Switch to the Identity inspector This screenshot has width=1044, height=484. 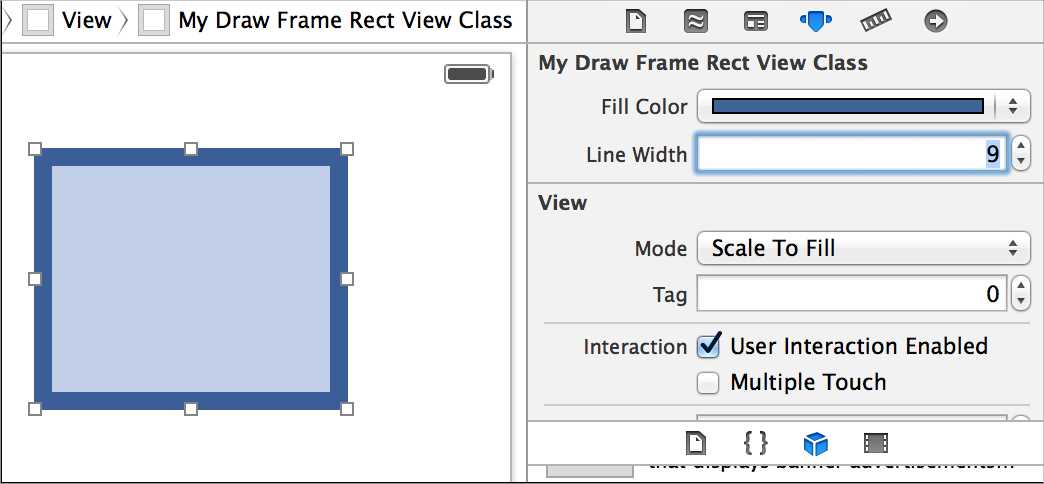(756, 21)
